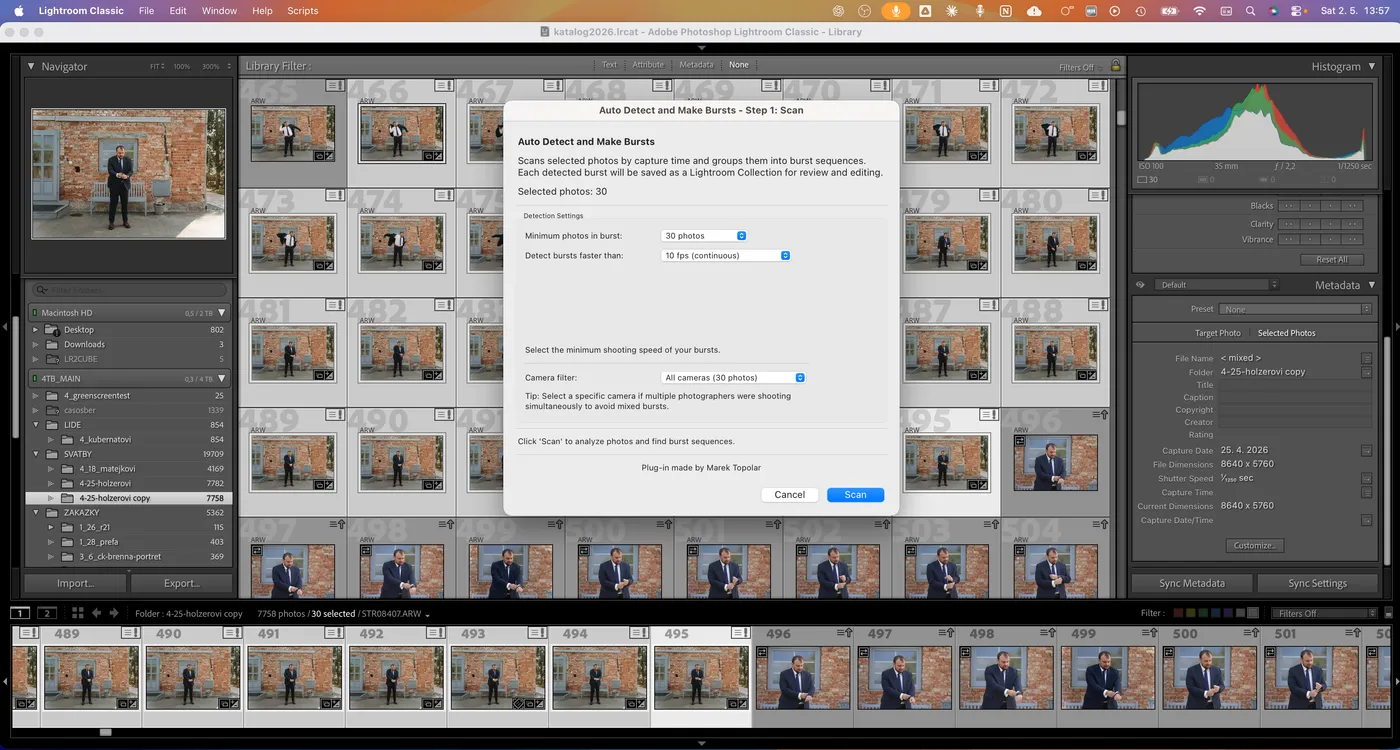The image size is (1400, 750).
Task: Click the Export button
Action: coord(181,583)
